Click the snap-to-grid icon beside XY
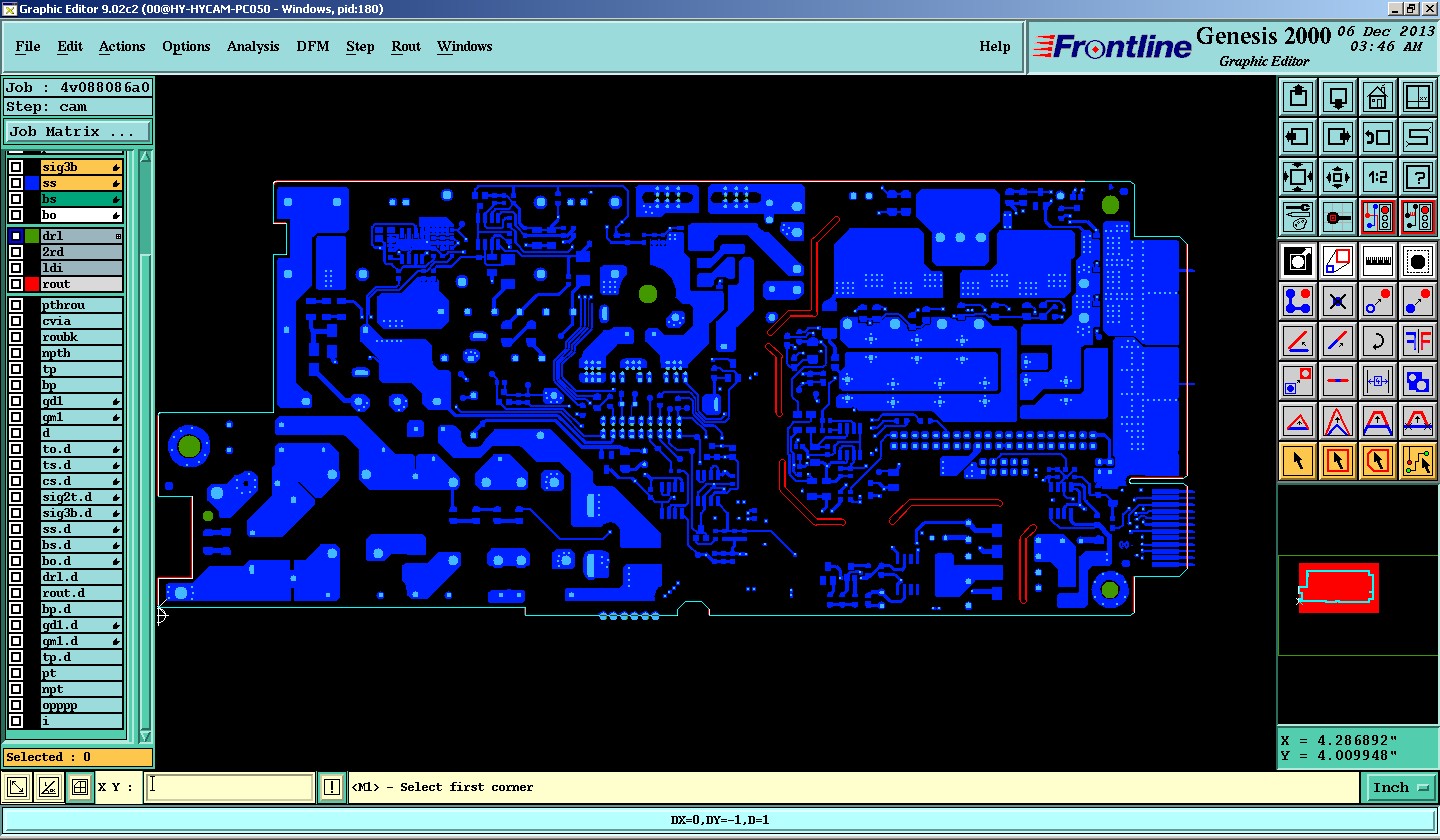1440x840 pixels. coord(80,787)
